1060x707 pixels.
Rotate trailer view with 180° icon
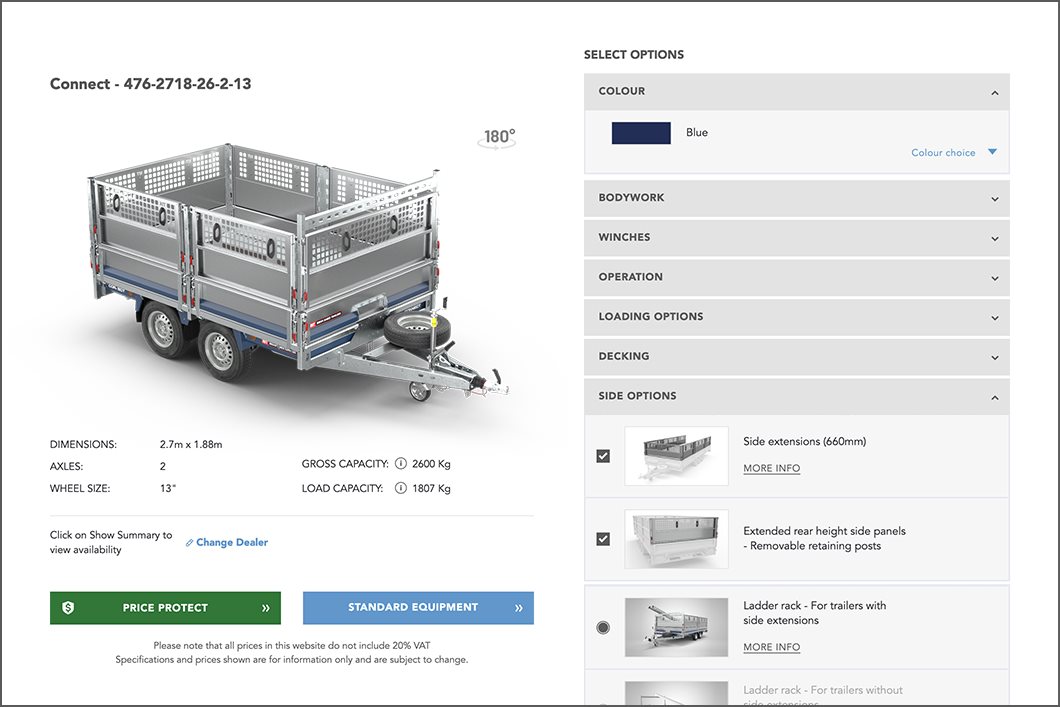coord(497,138)
